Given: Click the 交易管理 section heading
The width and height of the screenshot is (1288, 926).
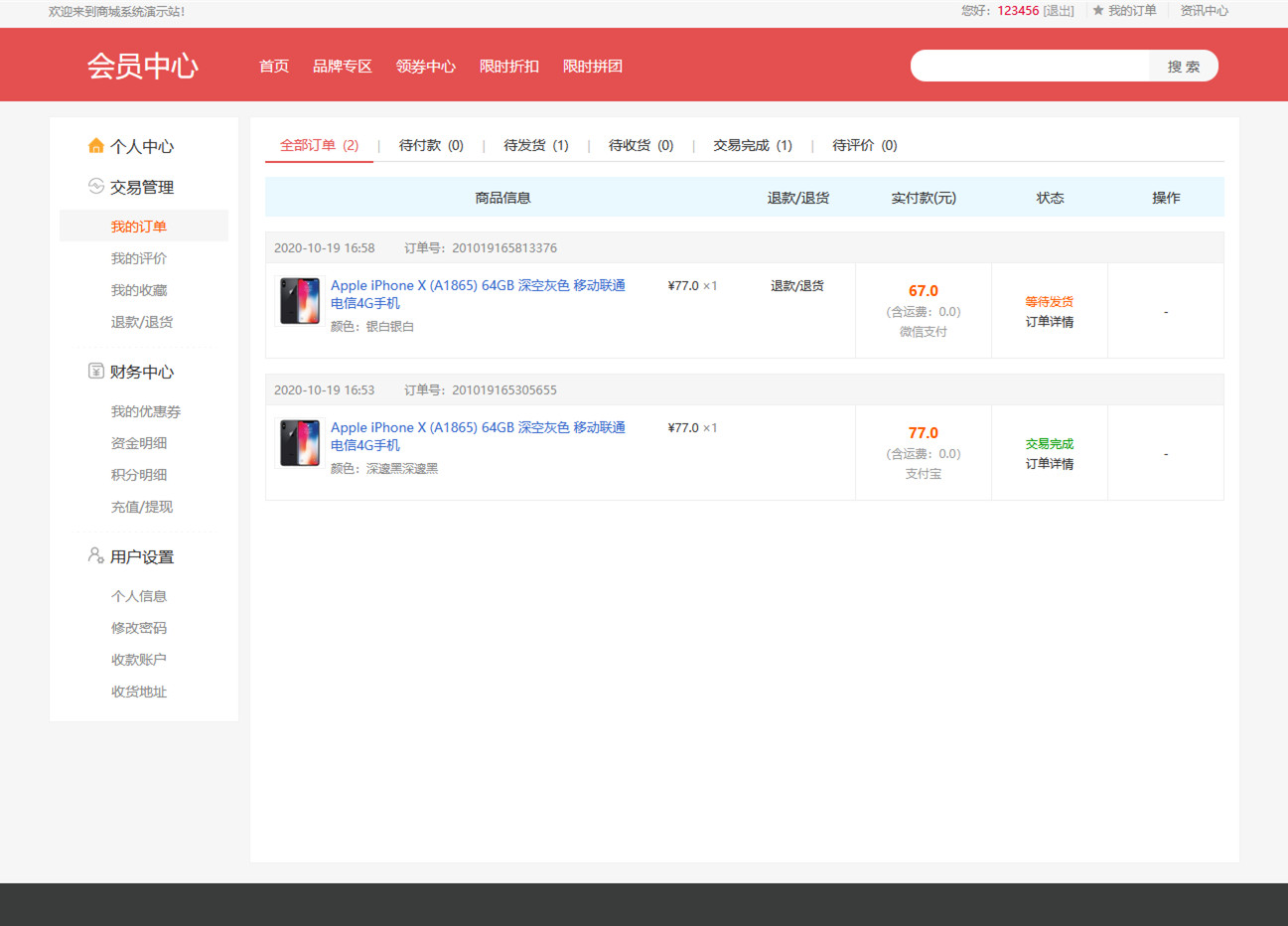Looking at the screenshot, I should (142, 187).
